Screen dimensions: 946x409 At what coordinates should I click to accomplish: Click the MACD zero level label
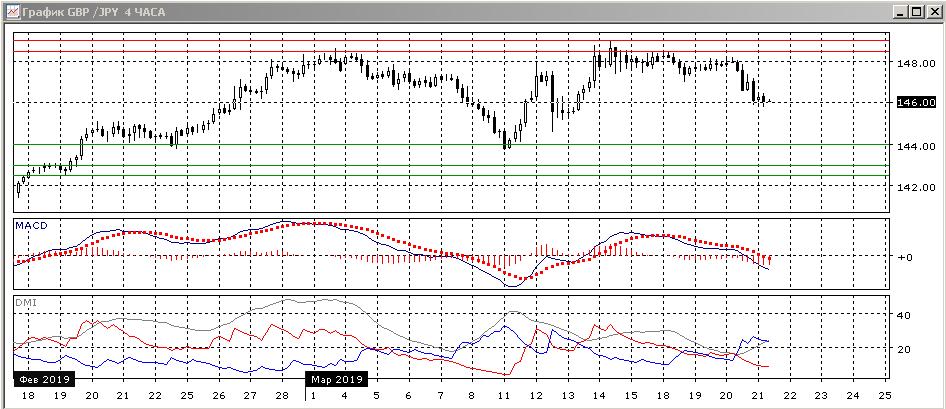(x=905, y=257)
